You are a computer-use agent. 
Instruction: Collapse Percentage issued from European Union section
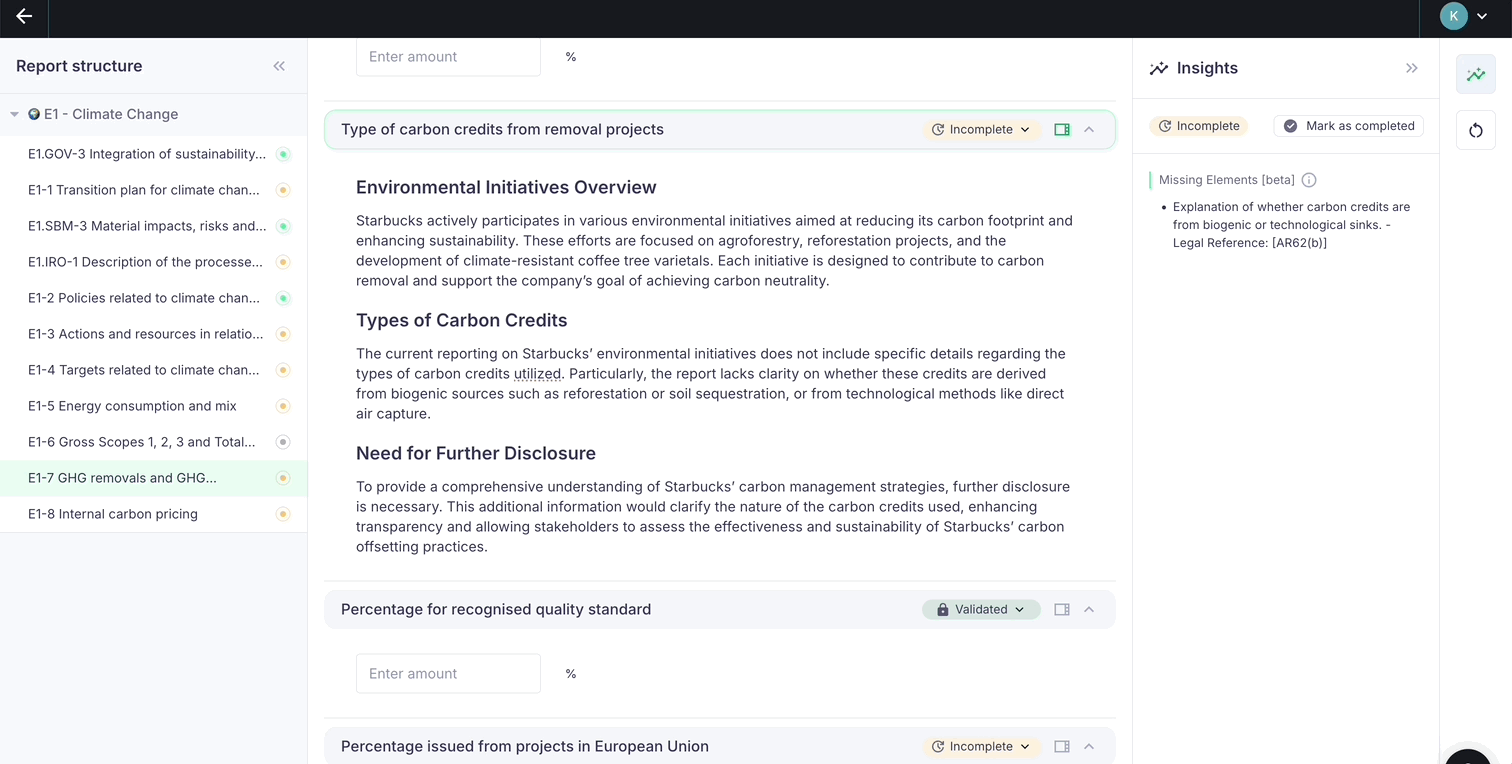(x=1089, y=747)
